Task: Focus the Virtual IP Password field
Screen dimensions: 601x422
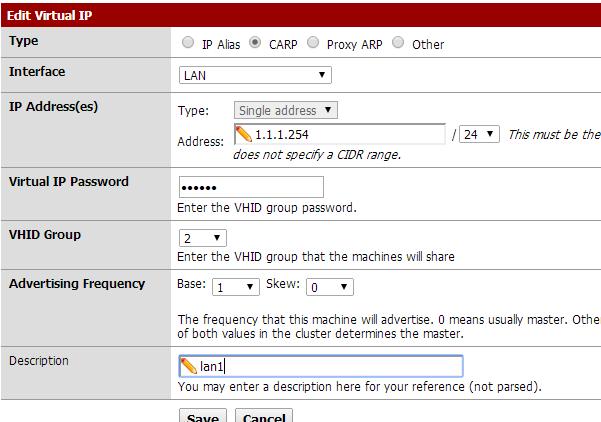Action: tap(251, 187)
